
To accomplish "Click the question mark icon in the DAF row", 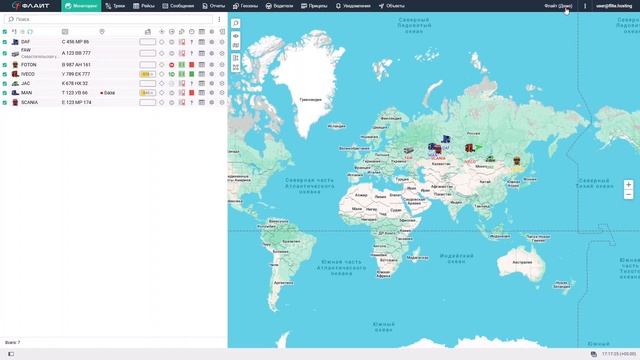I will (191, 42).
